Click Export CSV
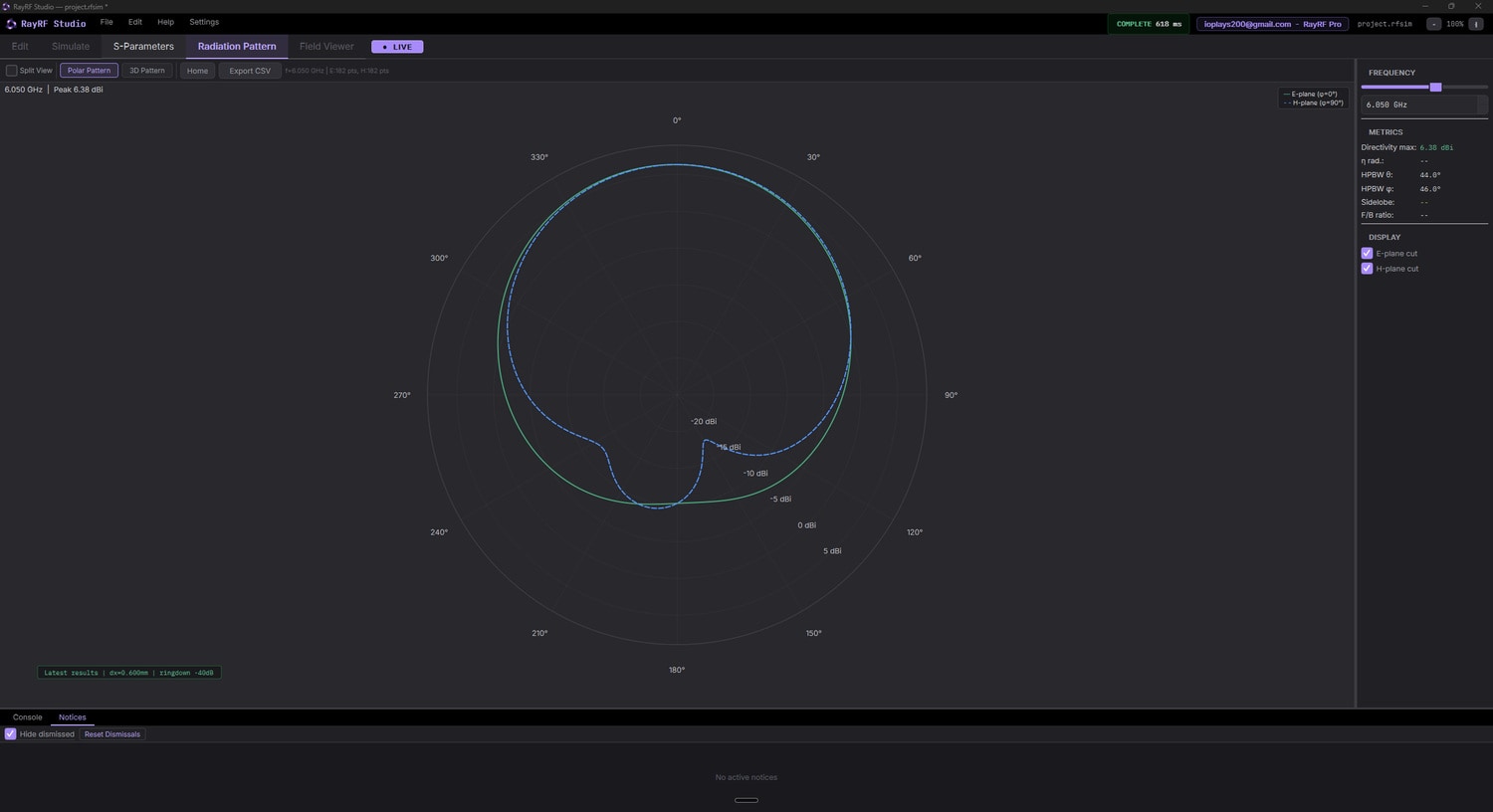Screen dimensions: 1493x812 pyautogui.click(x=250, y=71)
